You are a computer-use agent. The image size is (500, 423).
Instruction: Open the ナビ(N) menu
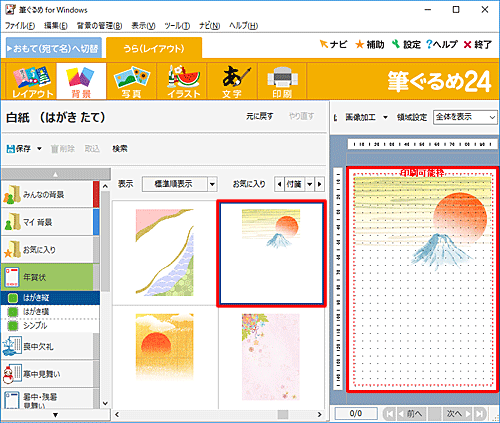(209, 26)
